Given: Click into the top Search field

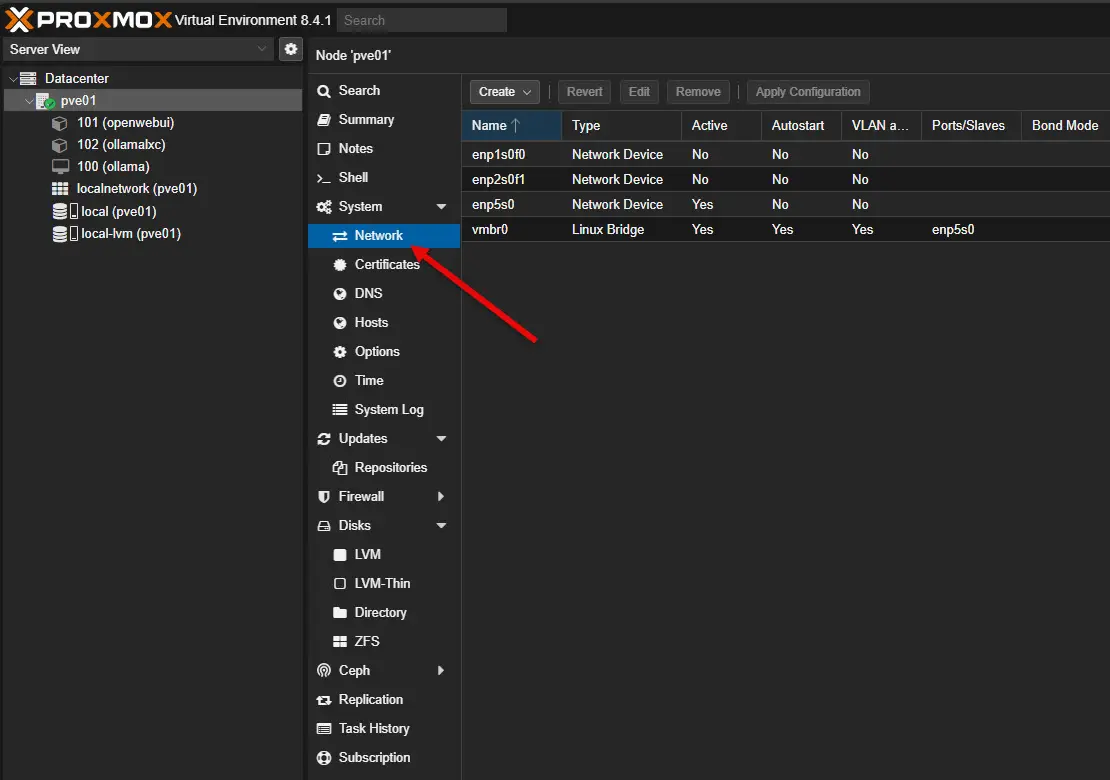Looking at the screenshot, I should click(422, 20).
